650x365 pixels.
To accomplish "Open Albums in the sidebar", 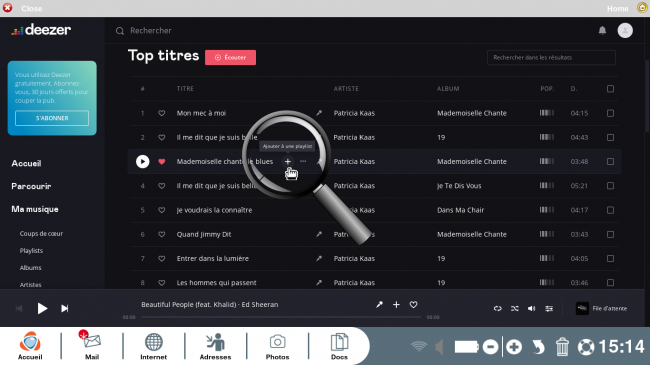I will [x=30, y=268].
